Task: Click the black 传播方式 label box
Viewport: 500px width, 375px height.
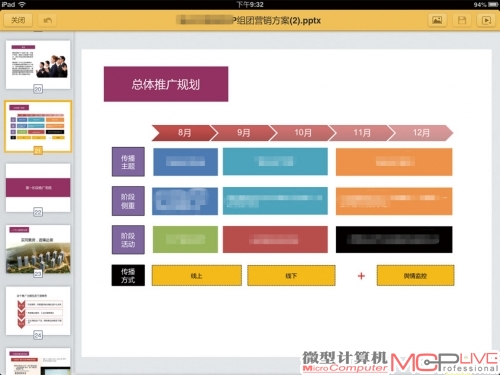Action: click(128, 275)
